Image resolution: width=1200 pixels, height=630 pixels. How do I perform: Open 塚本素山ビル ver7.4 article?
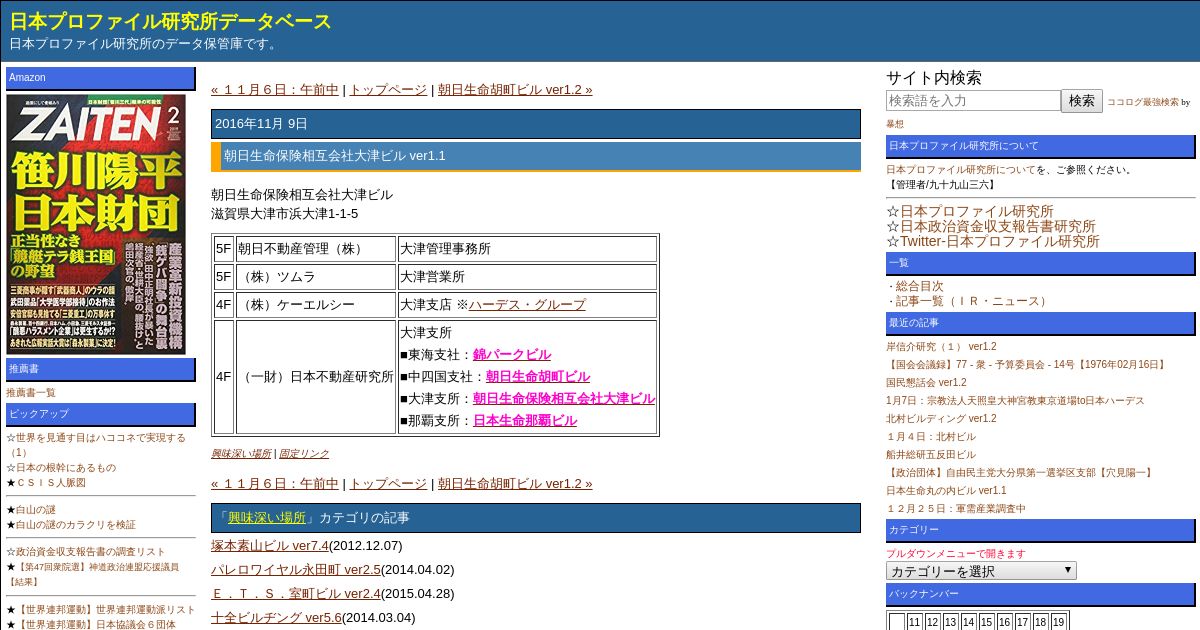click(x=270, y=545)
